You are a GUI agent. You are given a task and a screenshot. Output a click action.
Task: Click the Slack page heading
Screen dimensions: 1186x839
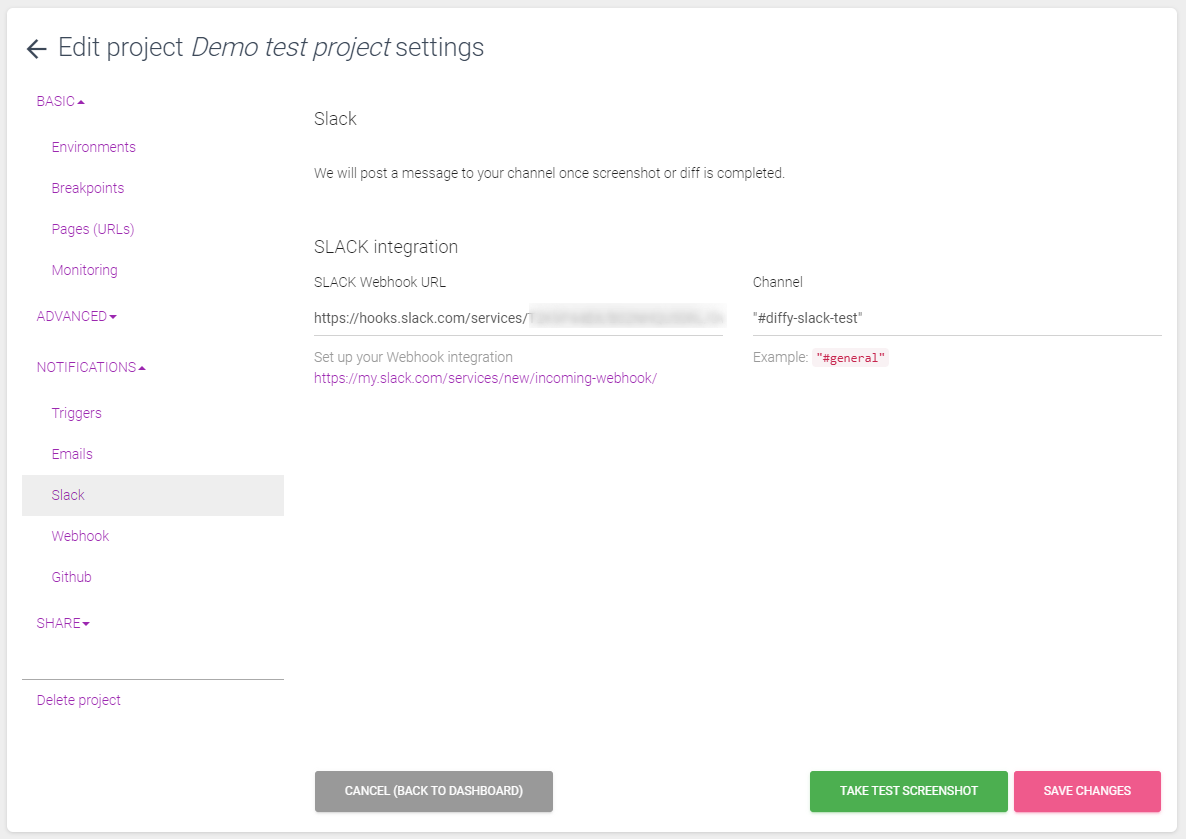point(335,119)
